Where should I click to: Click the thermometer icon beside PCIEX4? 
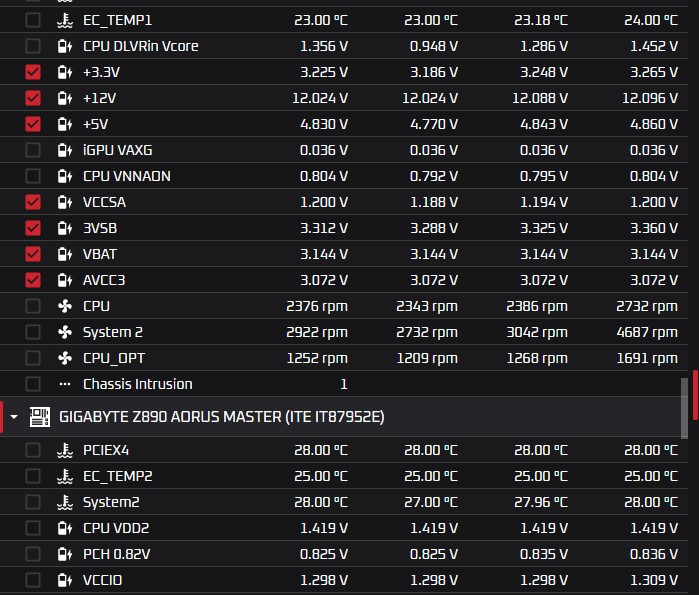64,450
